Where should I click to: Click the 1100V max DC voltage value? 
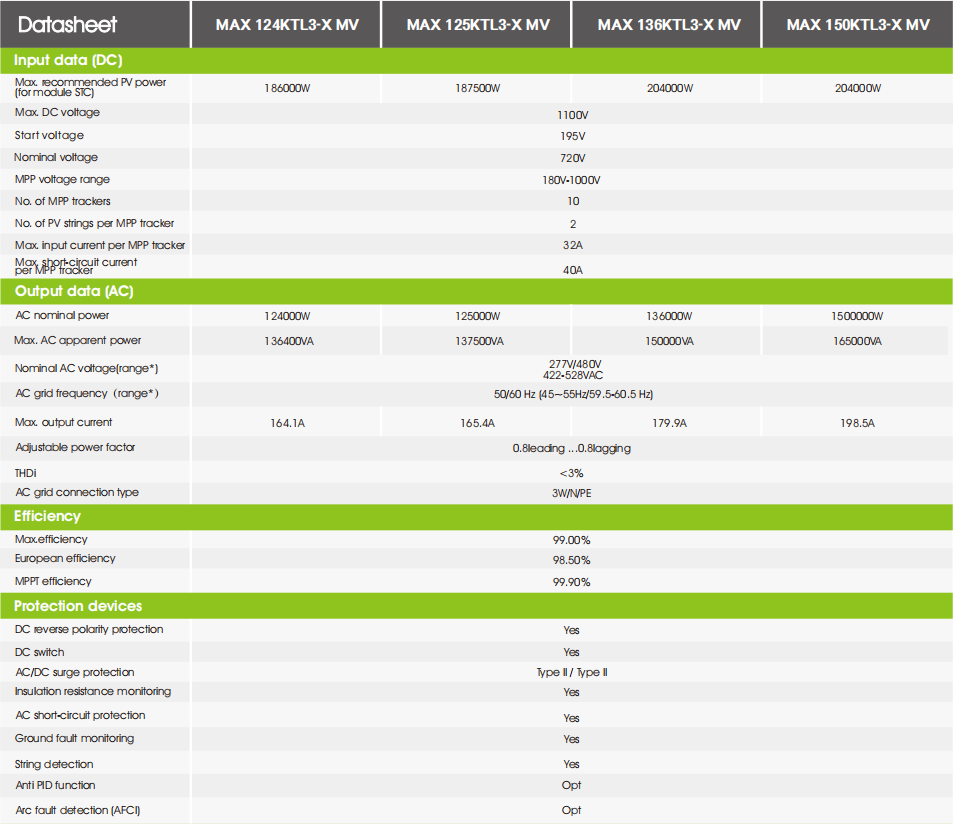point(573,115)
